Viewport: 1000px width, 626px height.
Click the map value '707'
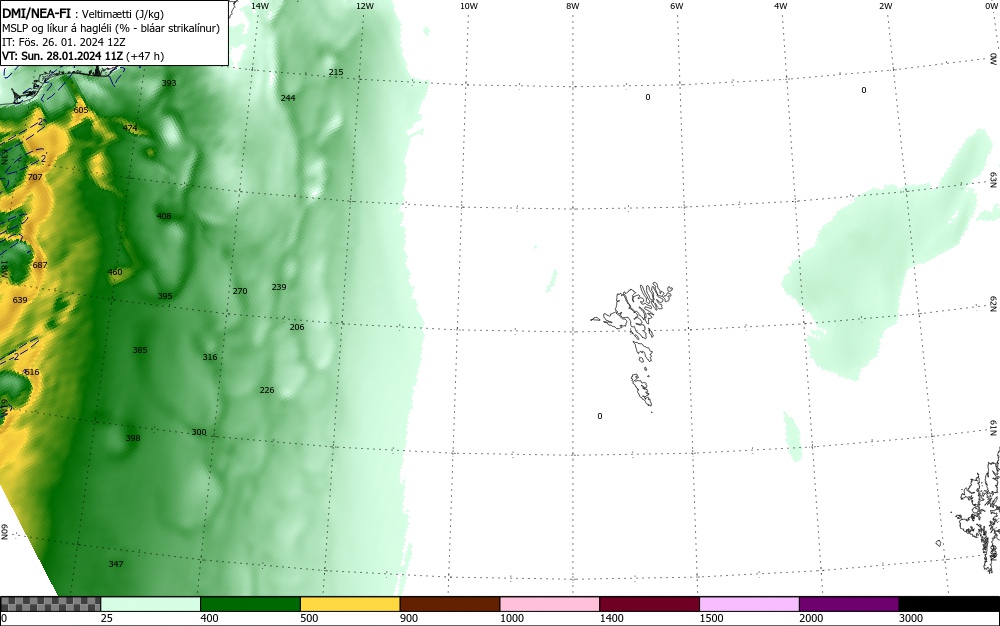click(x=35, y=177)
